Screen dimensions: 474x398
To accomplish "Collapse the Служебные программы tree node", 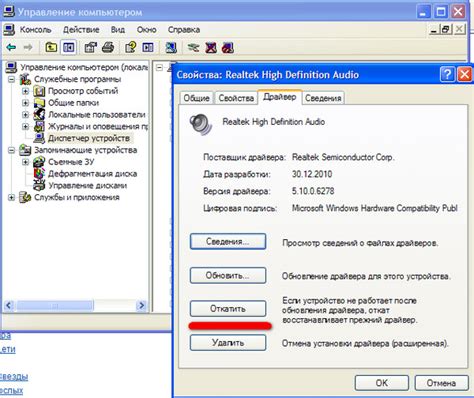I will [12, 79].
